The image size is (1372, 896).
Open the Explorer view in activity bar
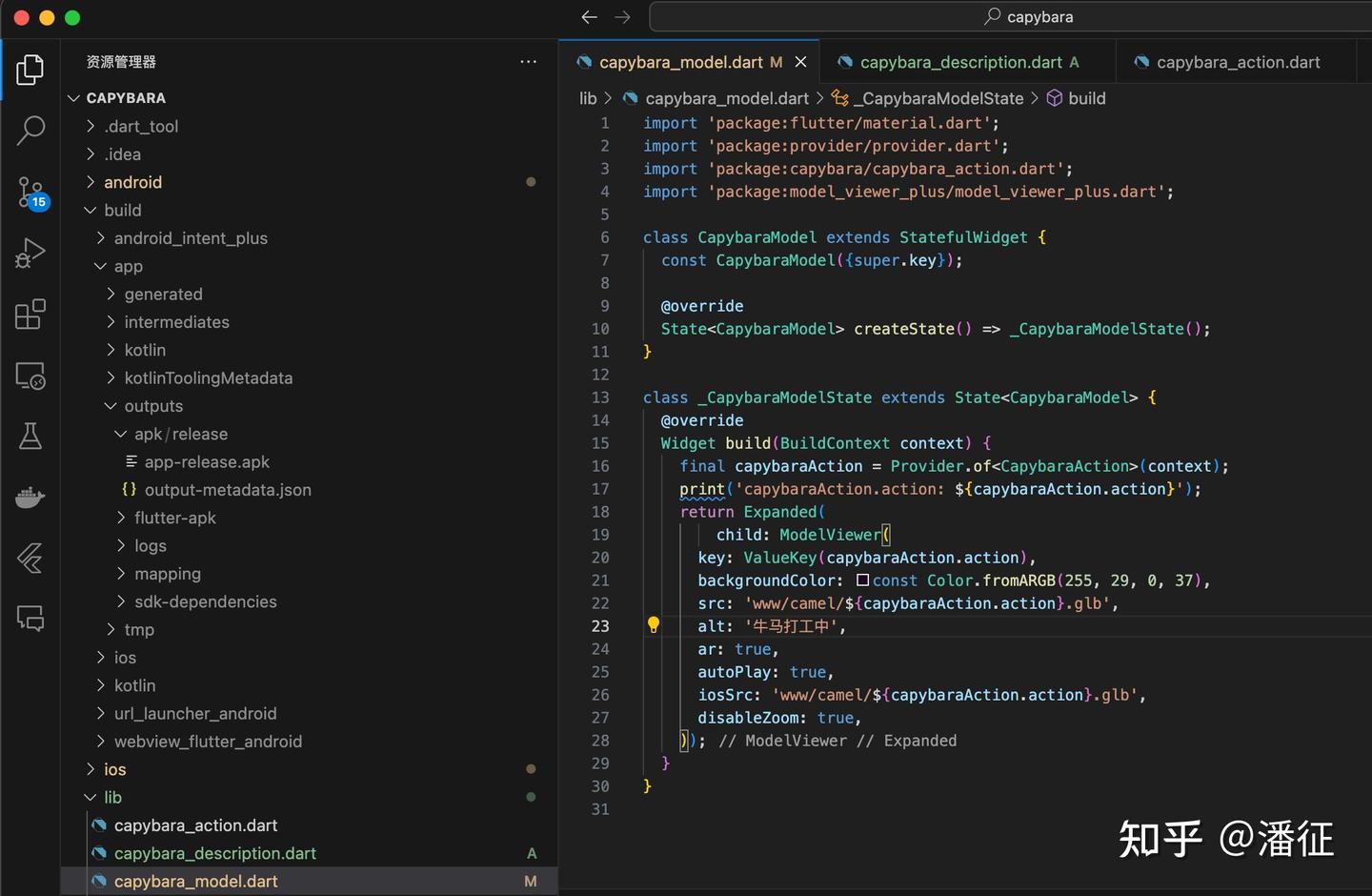tap(30, 70)
